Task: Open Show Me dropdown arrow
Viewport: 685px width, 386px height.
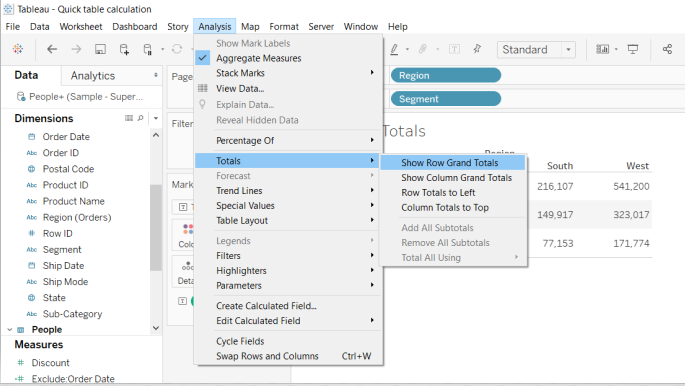Action: (x=616, y=49)
